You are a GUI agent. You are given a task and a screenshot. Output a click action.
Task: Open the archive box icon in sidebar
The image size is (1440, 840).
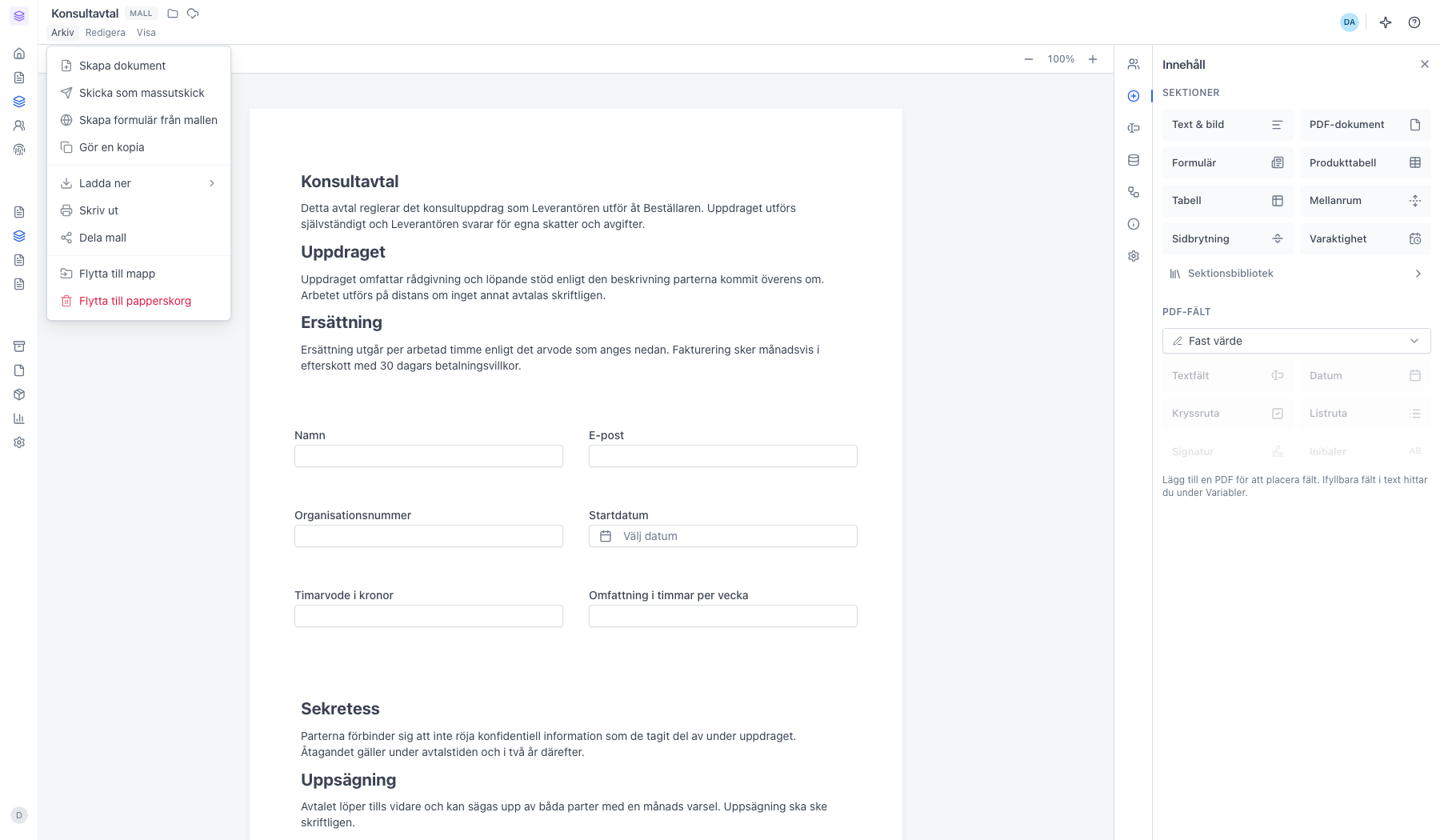pyautogui.click(x=19, y=346)
